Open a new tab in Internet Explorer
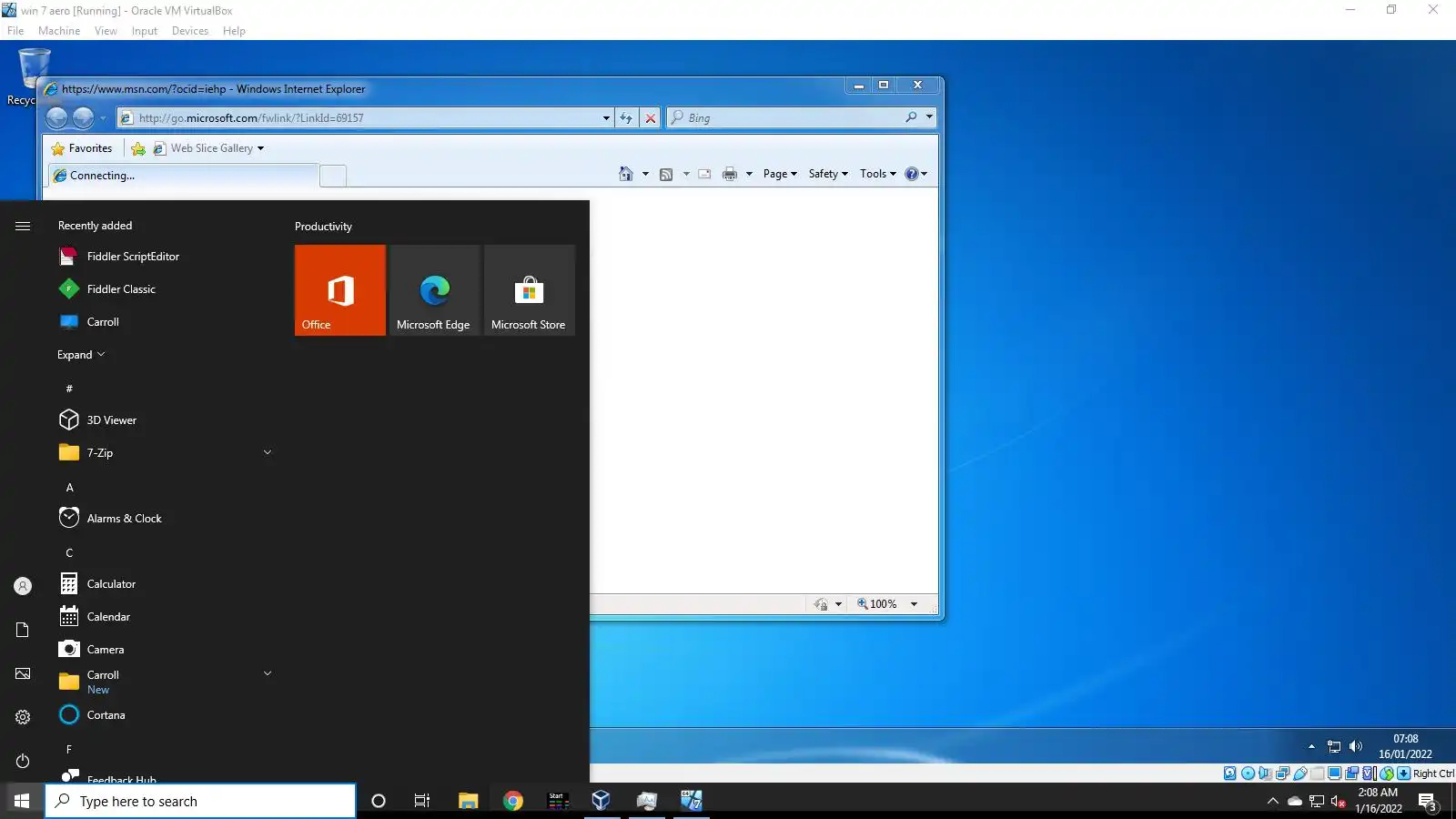The height and width of the screenshot is (819, 1456). [333, 176]
